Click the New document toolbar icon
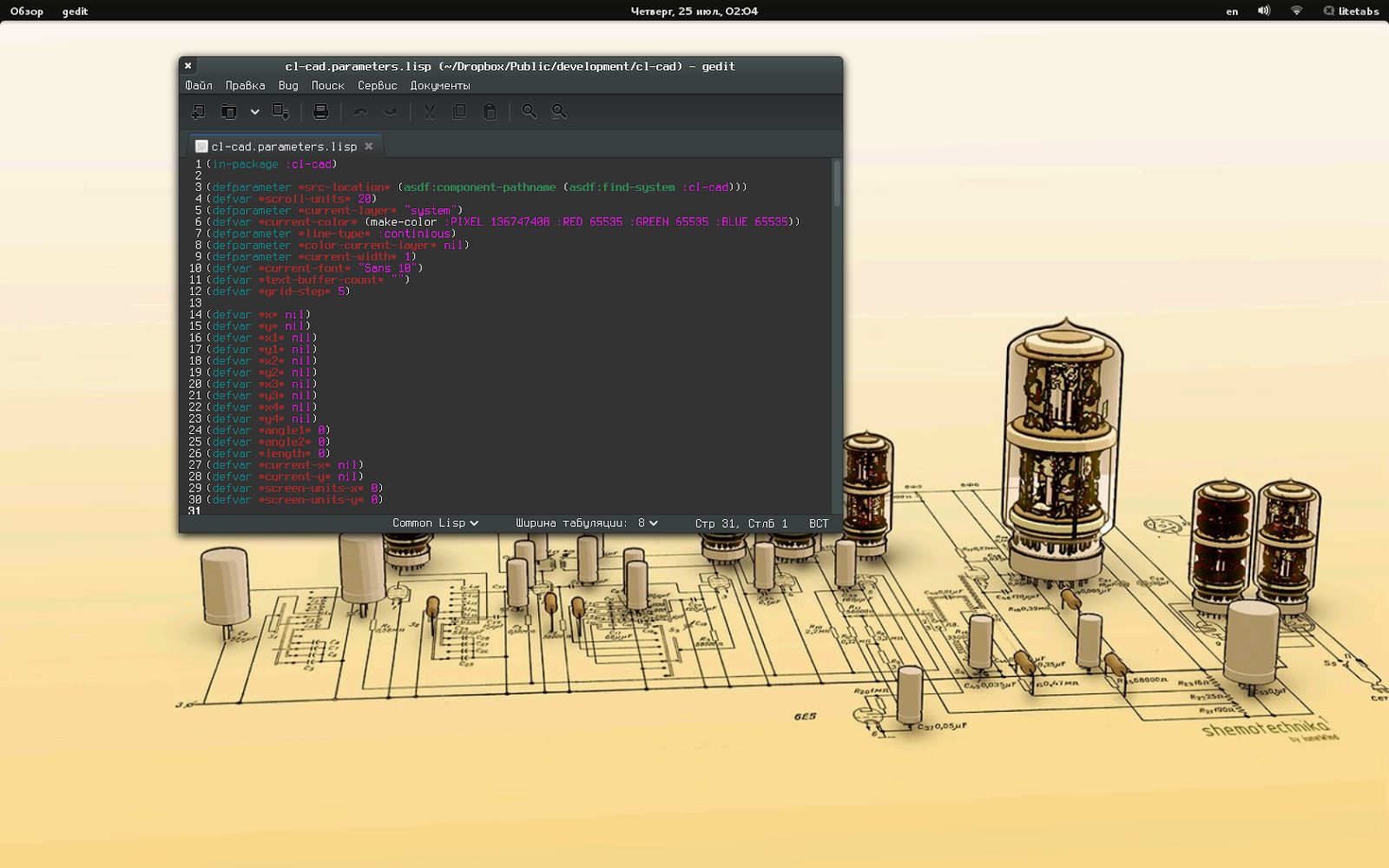The height and width of the screenshot is (868, 1389). coord(198,112)
